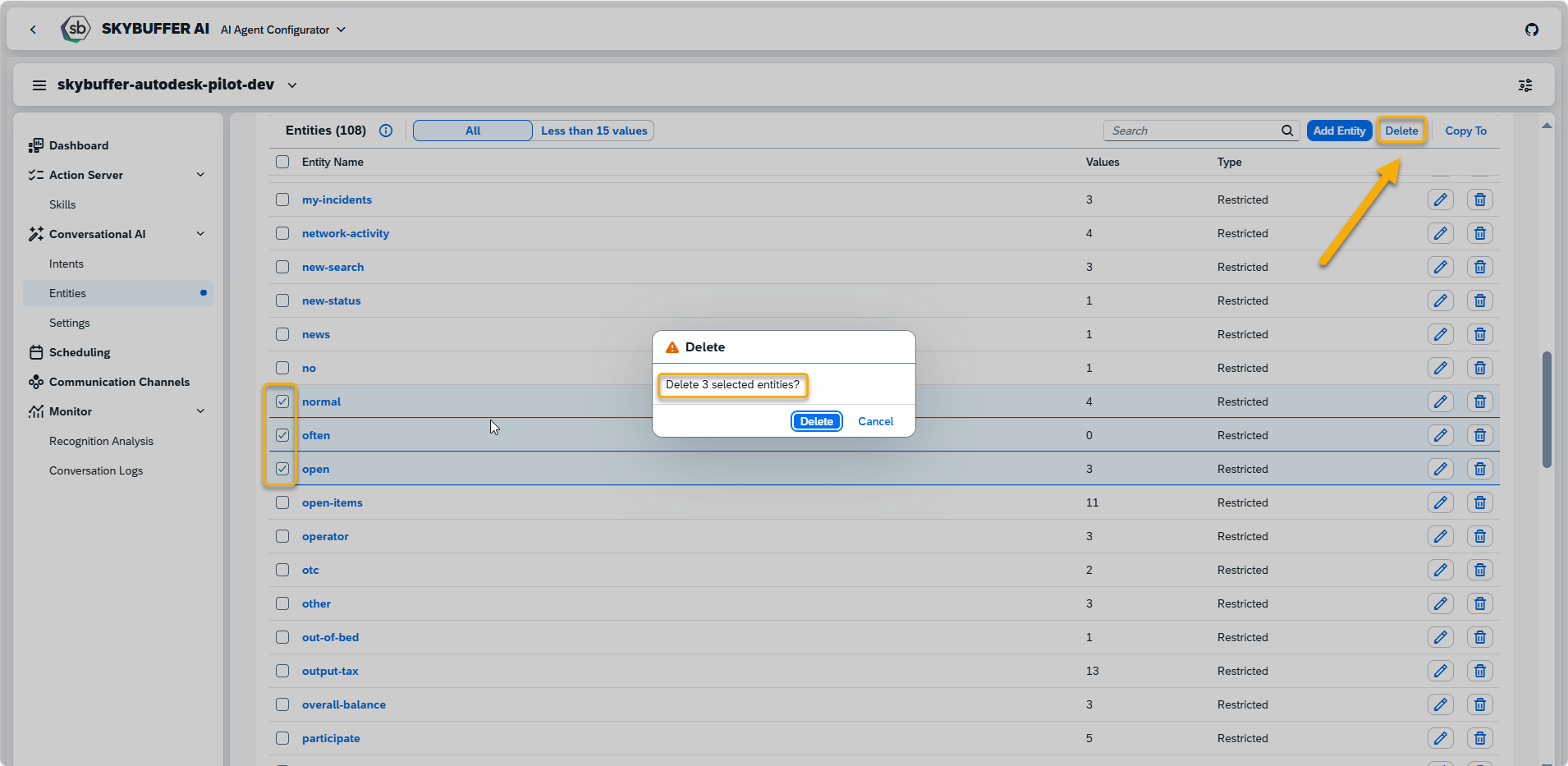Image resolution: width=1568 pixels, height=766 pixels.
Task: Select the open-items entity checkbox
Action: coord(282,502)
